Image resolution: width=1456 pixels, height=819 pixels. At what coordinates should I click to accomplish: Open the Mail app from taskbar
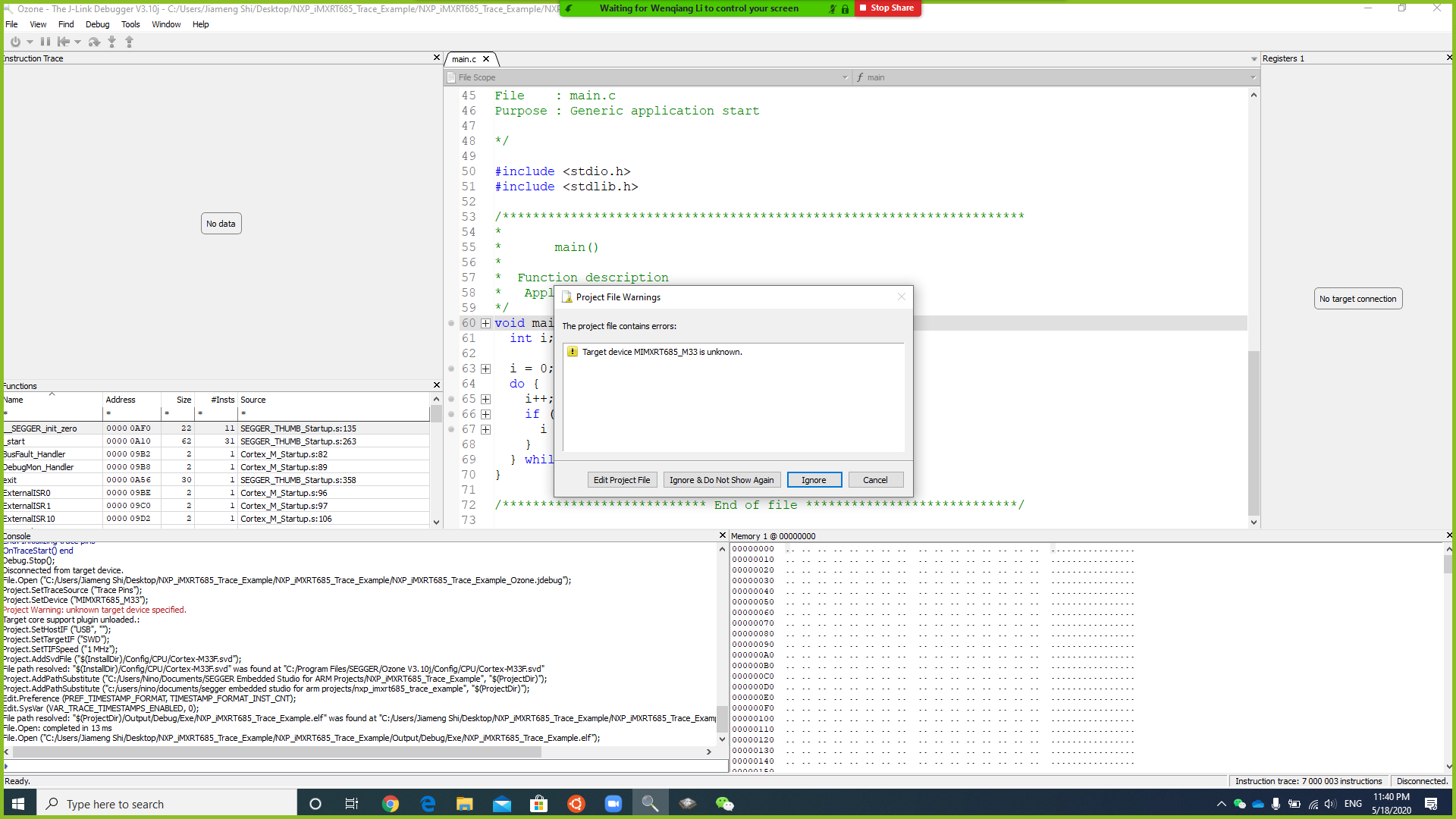point(502,804)
